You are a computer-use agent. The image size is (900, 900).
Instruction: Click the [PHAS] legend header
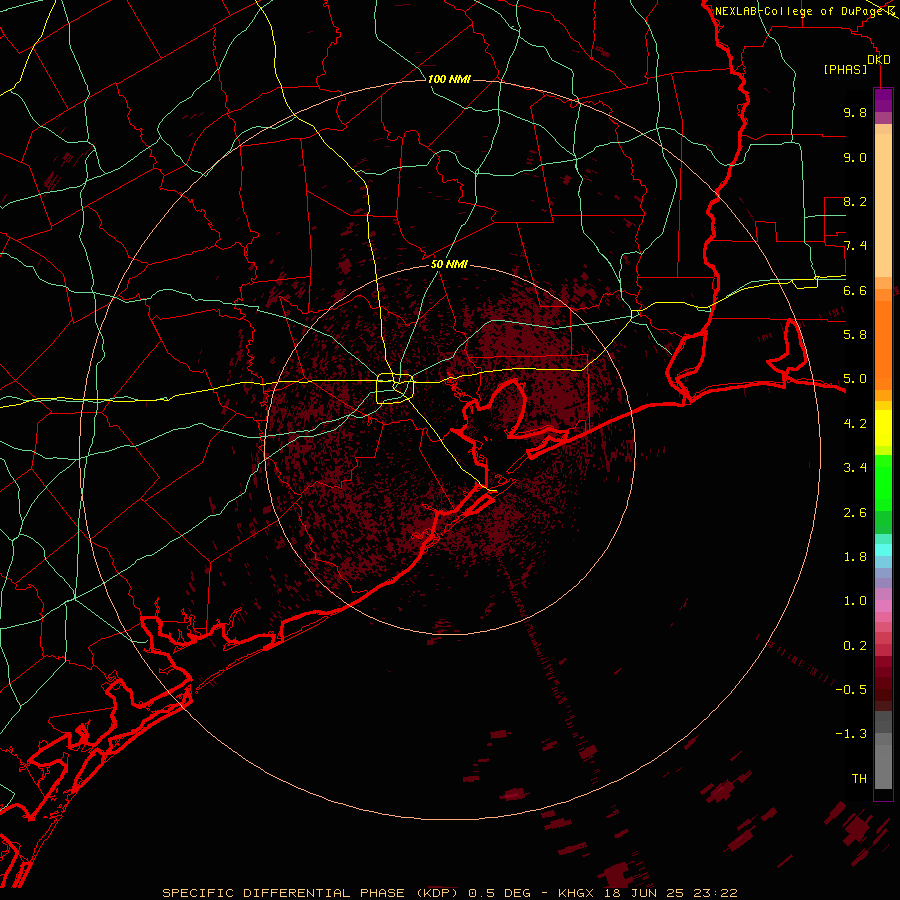845,69
